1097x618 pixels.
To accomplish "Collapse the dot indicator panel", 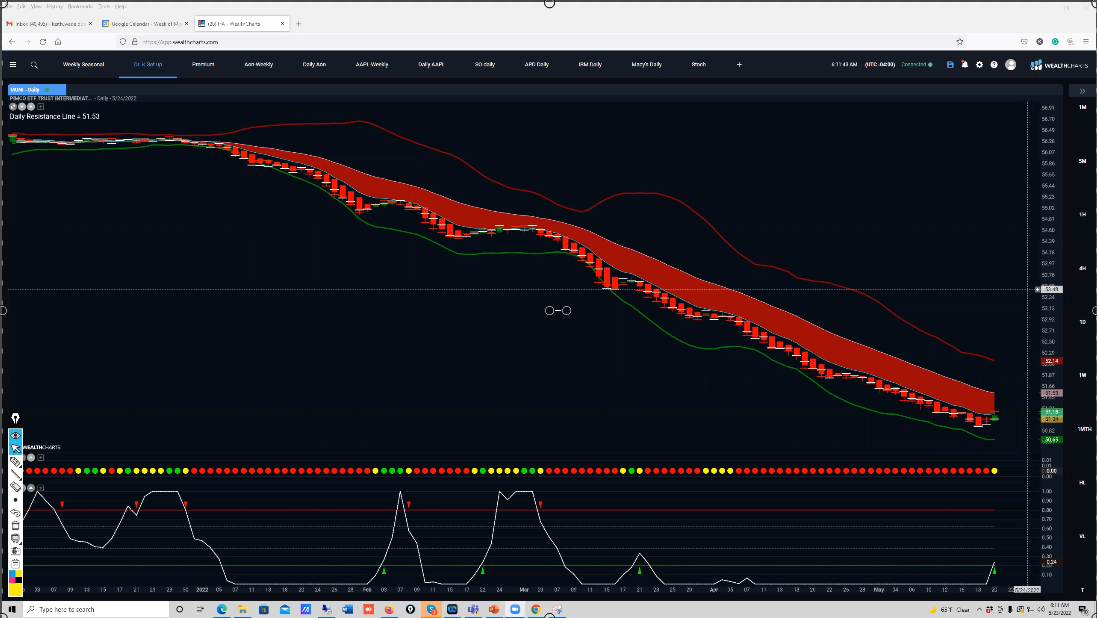I will pos(31,458).
